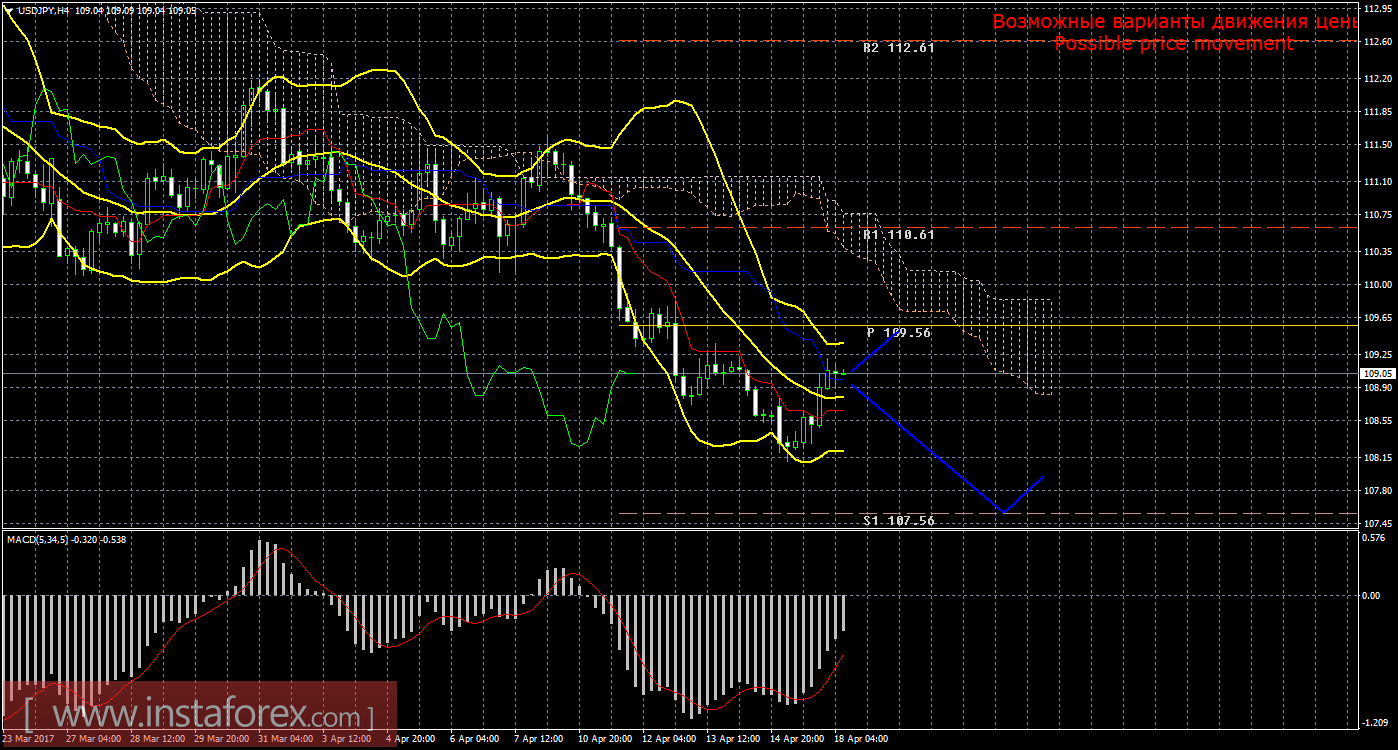This screenshot has height=750, width=1398.
Task: Click the P 109.56 pivot level label
Action: (899, 332)
